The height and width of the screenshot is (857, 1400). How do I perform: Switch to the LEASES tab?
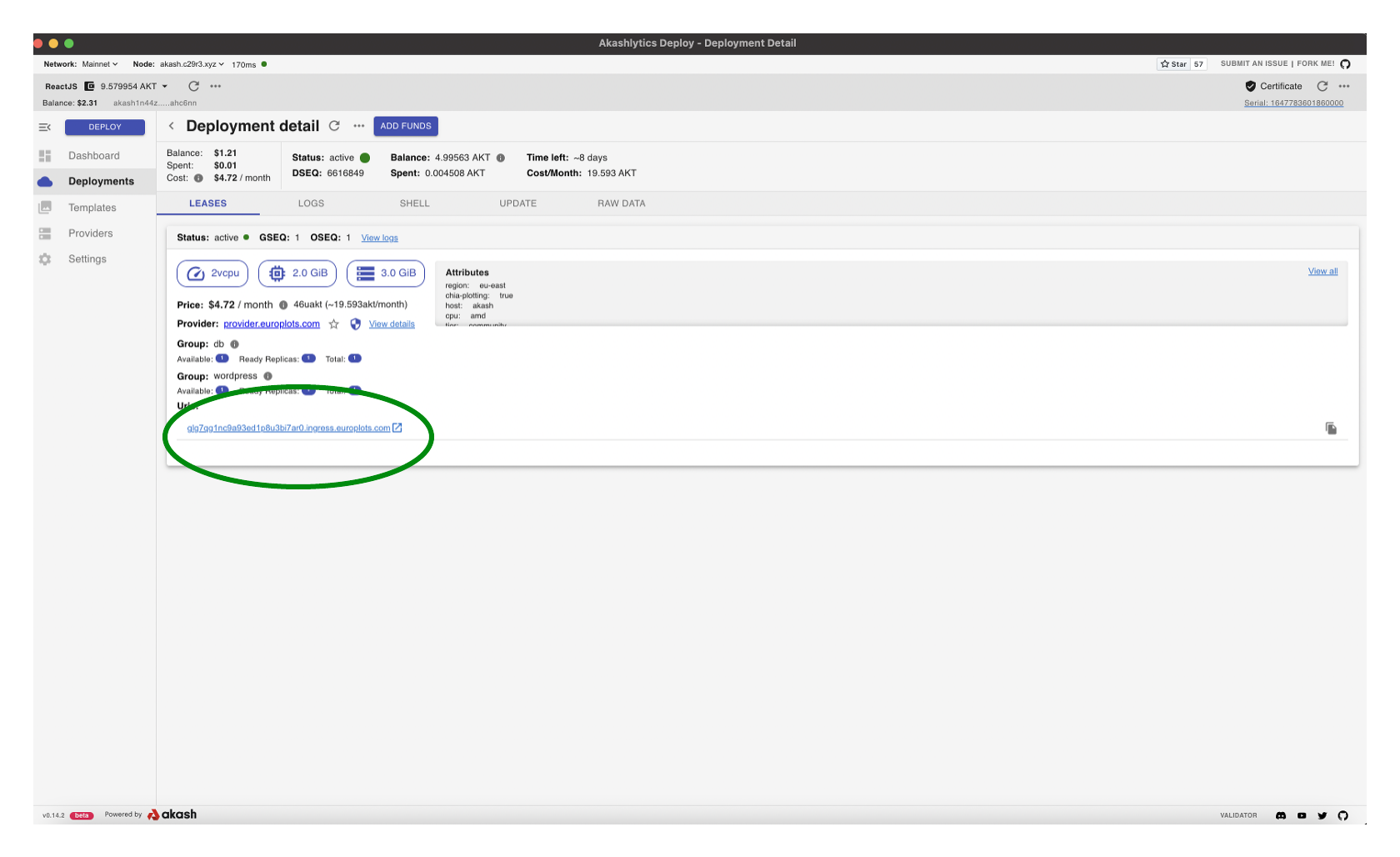tap(207, 203)
